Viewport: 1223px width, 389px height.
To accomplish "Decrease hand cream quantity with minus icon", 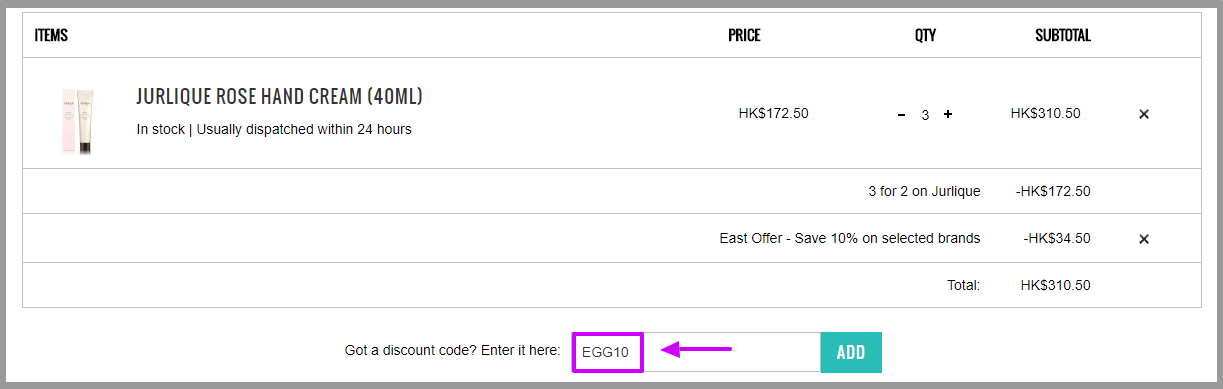I will (901, 115).
